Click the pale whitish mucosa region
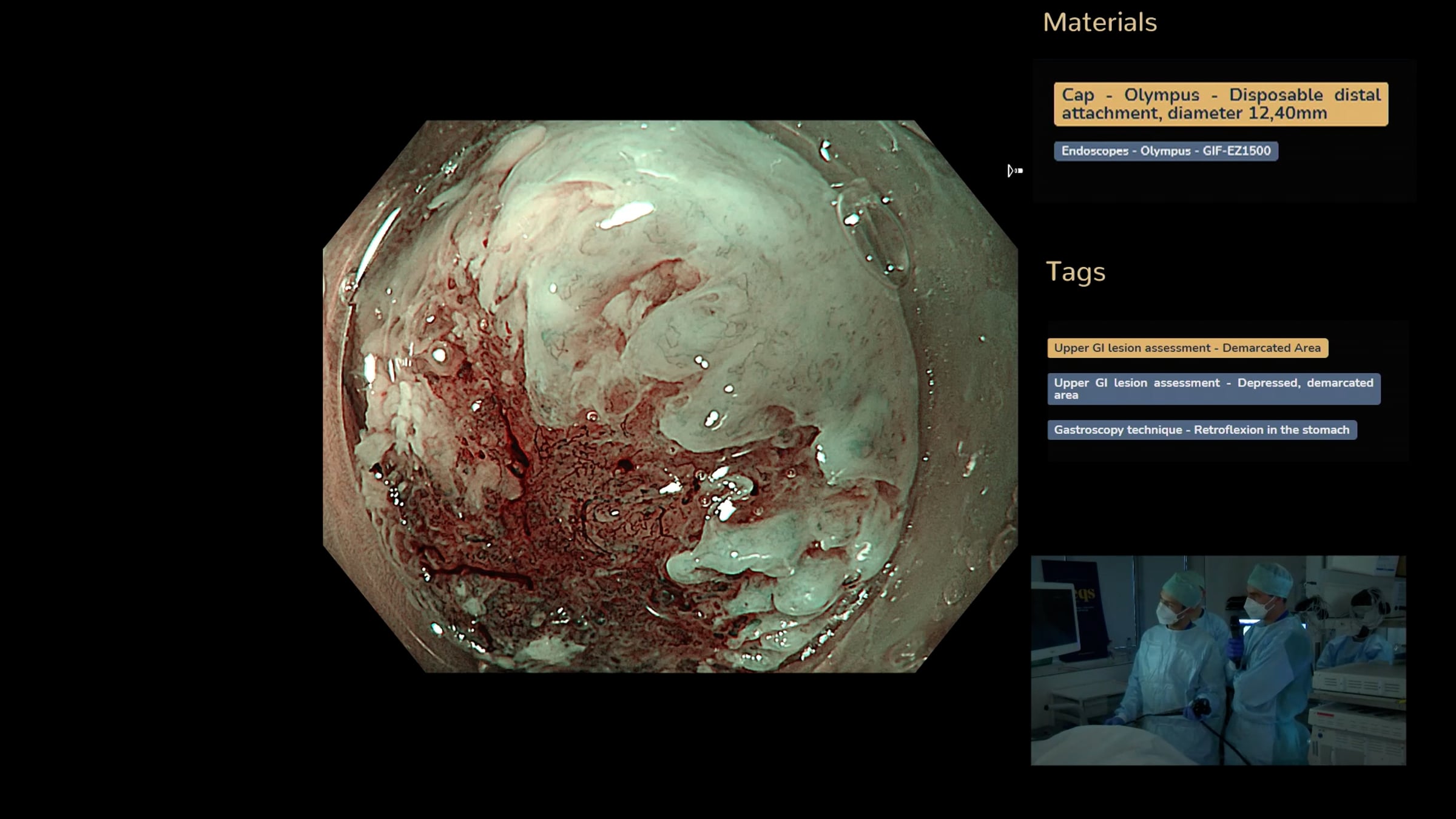Viewport: 1456px width, 819px height. tap(728, 243)
